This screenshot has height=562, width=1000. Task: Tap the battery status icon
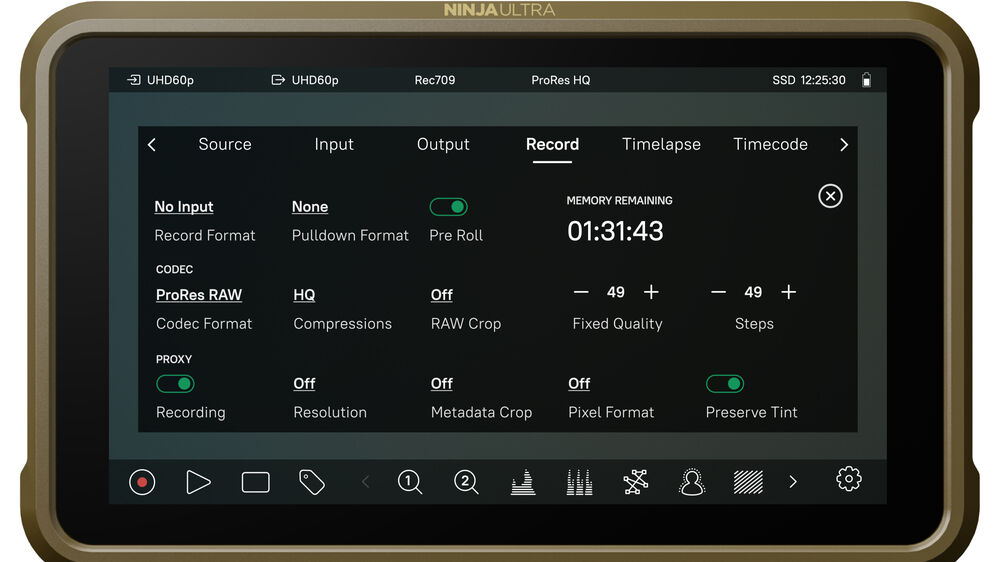[866, 80]
